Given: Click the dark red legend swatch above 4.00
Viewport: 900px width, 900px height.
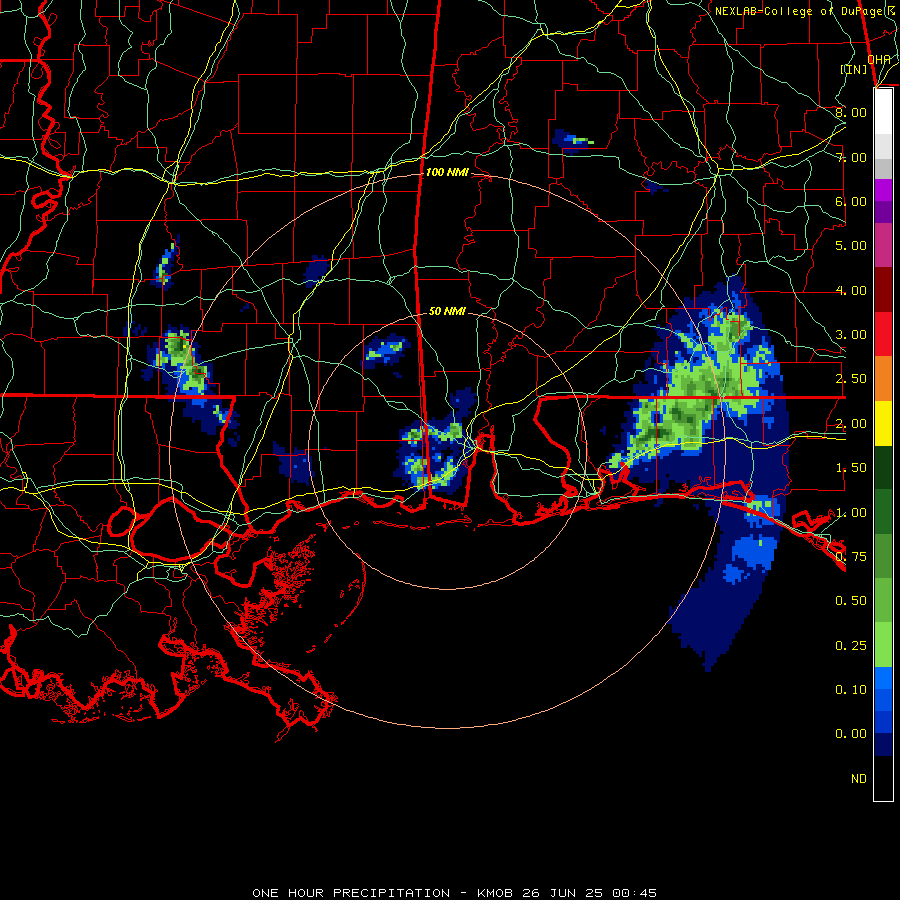Looking at the screenshot, I should pos(883,290).
